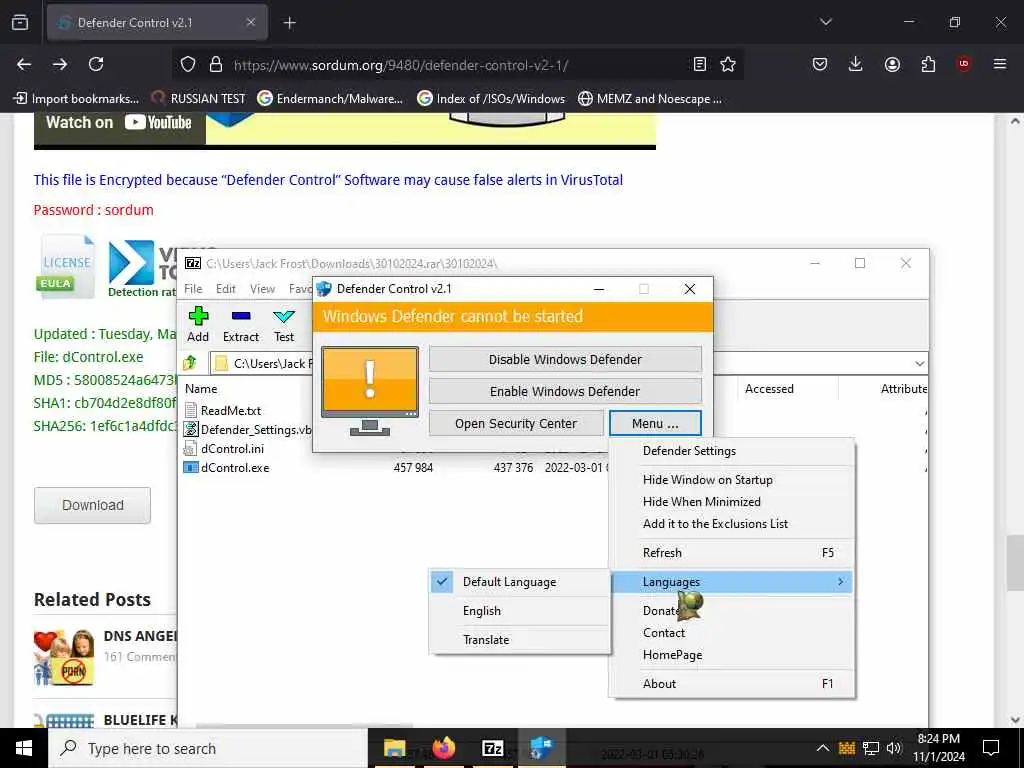Open the Firefox hamburger menu
The image size is (1024, 768).
tap(999, 64)
